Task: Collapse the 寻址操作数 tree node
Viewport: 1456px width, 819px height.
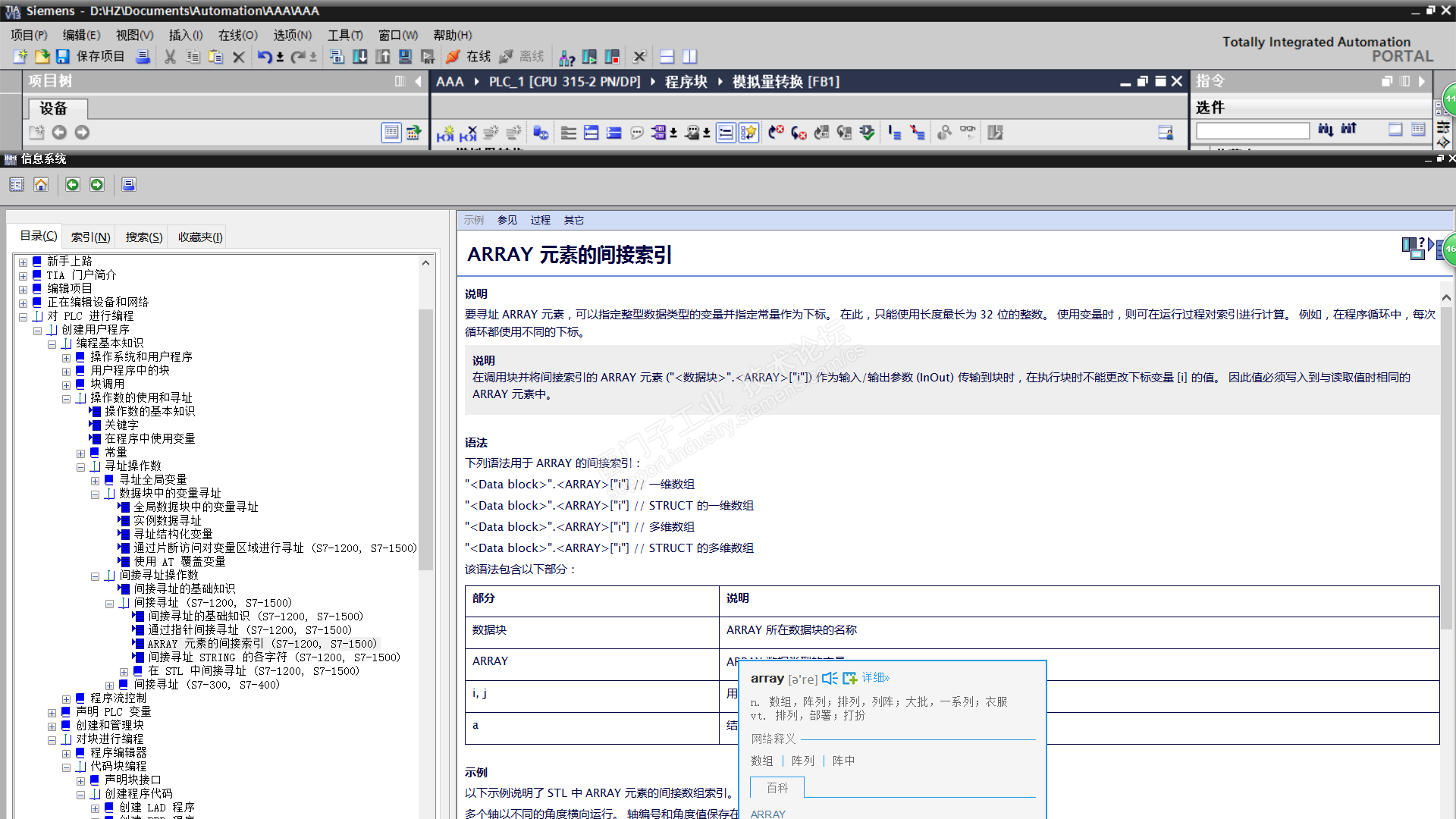Action: click(x=80, y=467)
